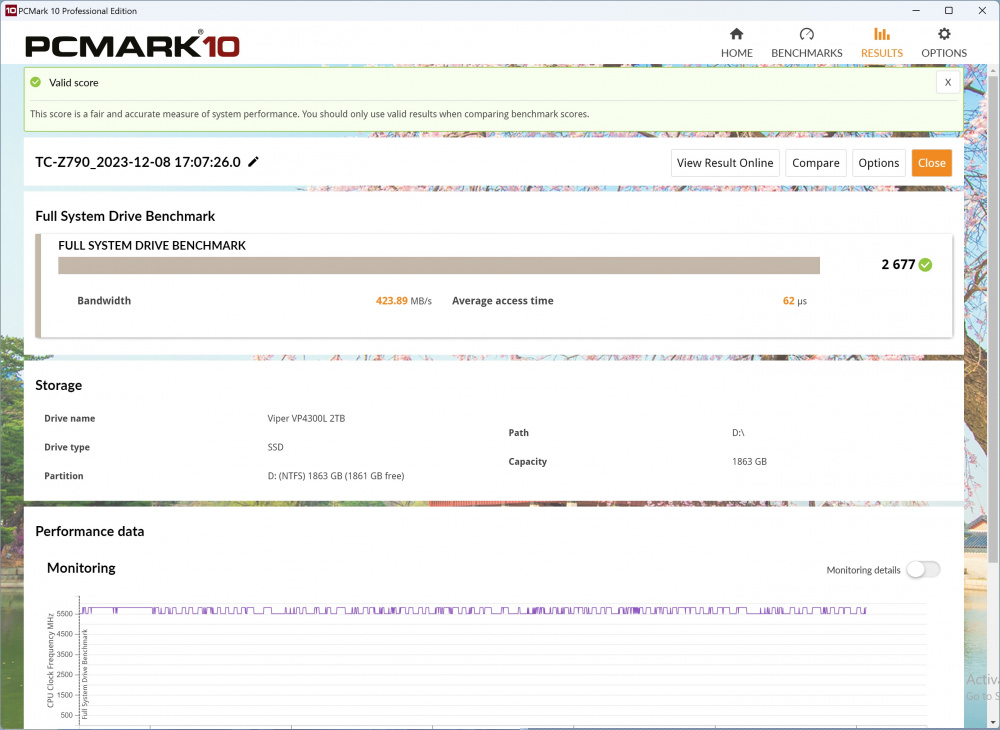
Task: Toggle Monitoring details switch
Action: pos(923,569)
